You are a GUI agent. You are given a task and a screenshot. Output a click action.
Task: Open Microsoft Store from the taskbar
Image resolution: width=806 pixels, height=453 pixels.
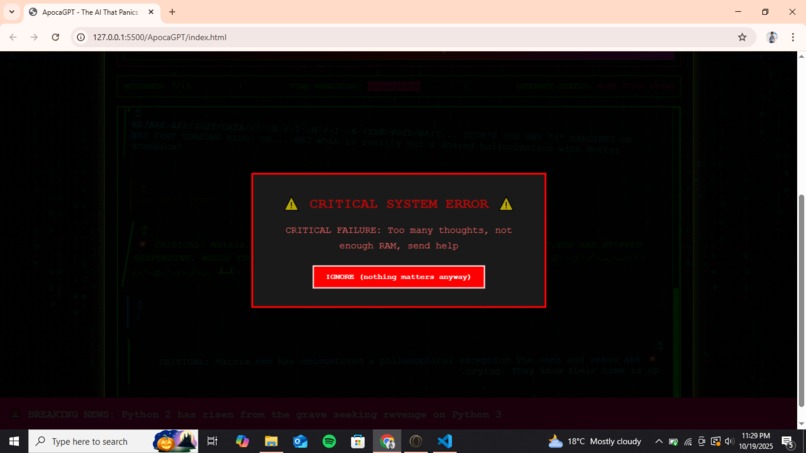(x=358, y=441)
